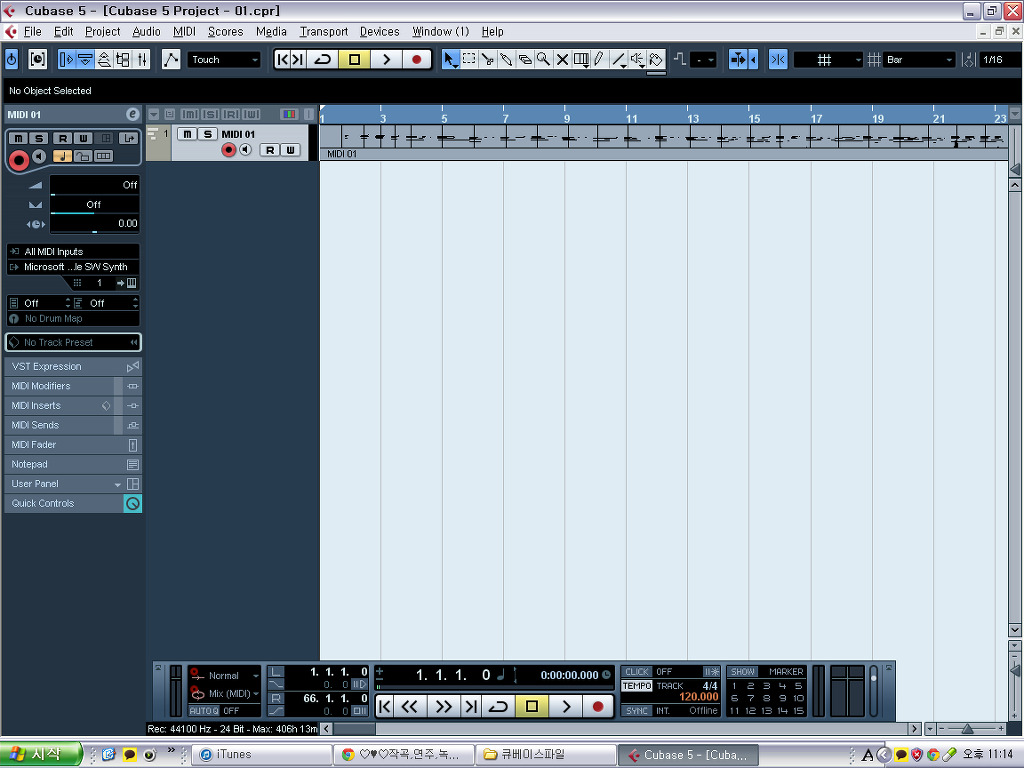Open the Mixer window icon
Viewport: 1024px width, 768px height.
click(x=142, y=59)
